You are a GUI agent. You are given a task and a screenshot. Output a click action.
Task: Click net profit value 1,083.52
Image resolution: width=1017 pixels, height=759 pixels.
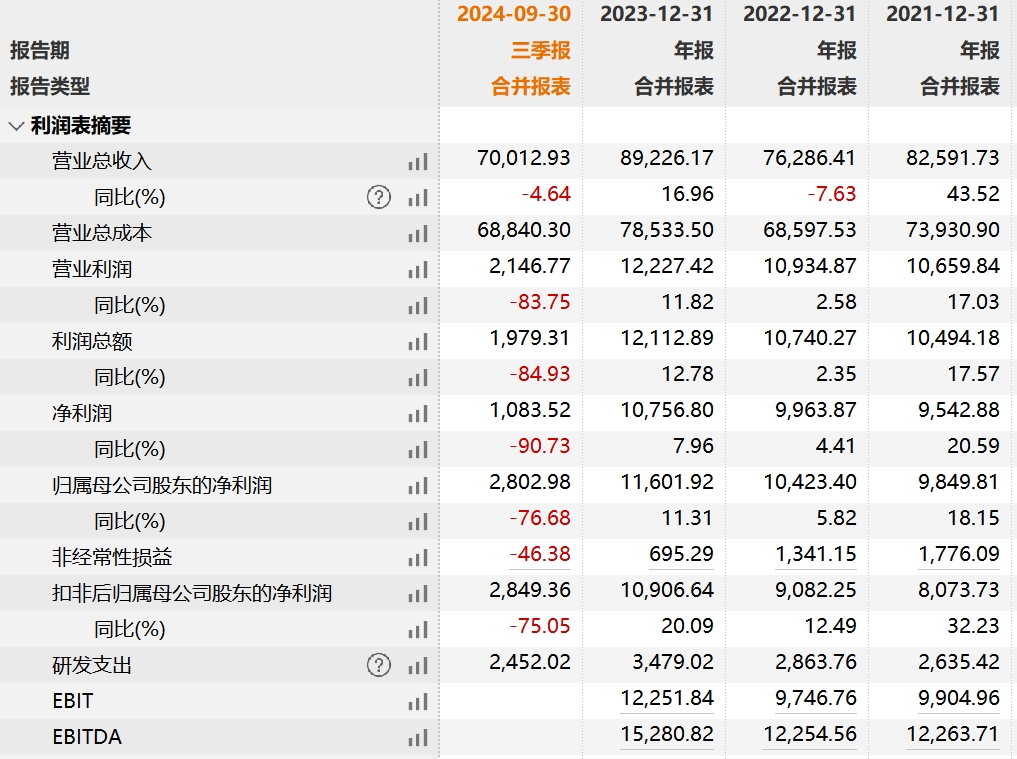pyautogui.click(x=530, y=410)
